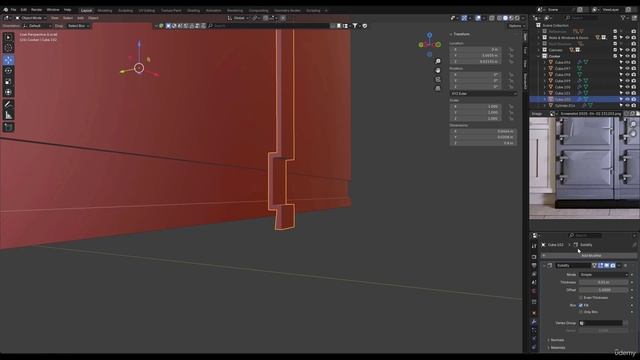Image resolution: width=640 pixels, height=360 pixels.
Task: Click the Location X value field
Action: [x=475, y=49]
